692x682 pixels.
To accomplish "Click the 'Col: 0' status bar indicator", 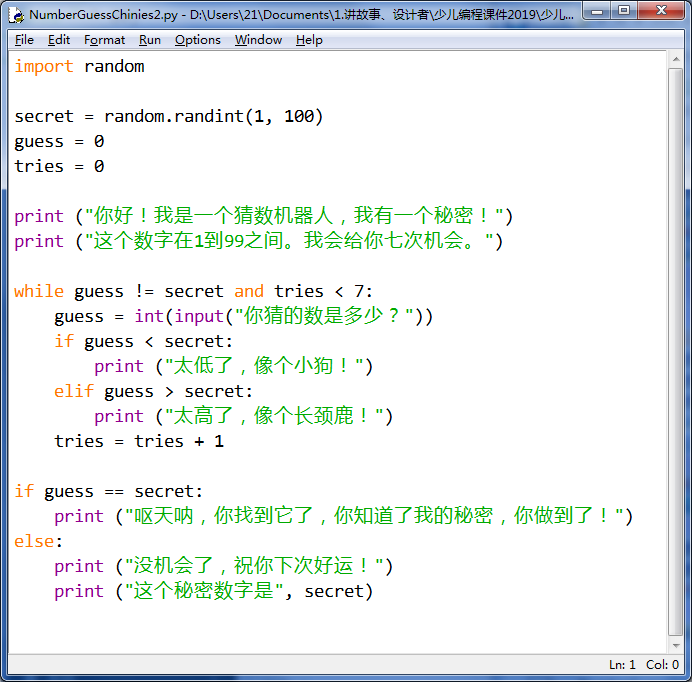I will pos(662,665).
